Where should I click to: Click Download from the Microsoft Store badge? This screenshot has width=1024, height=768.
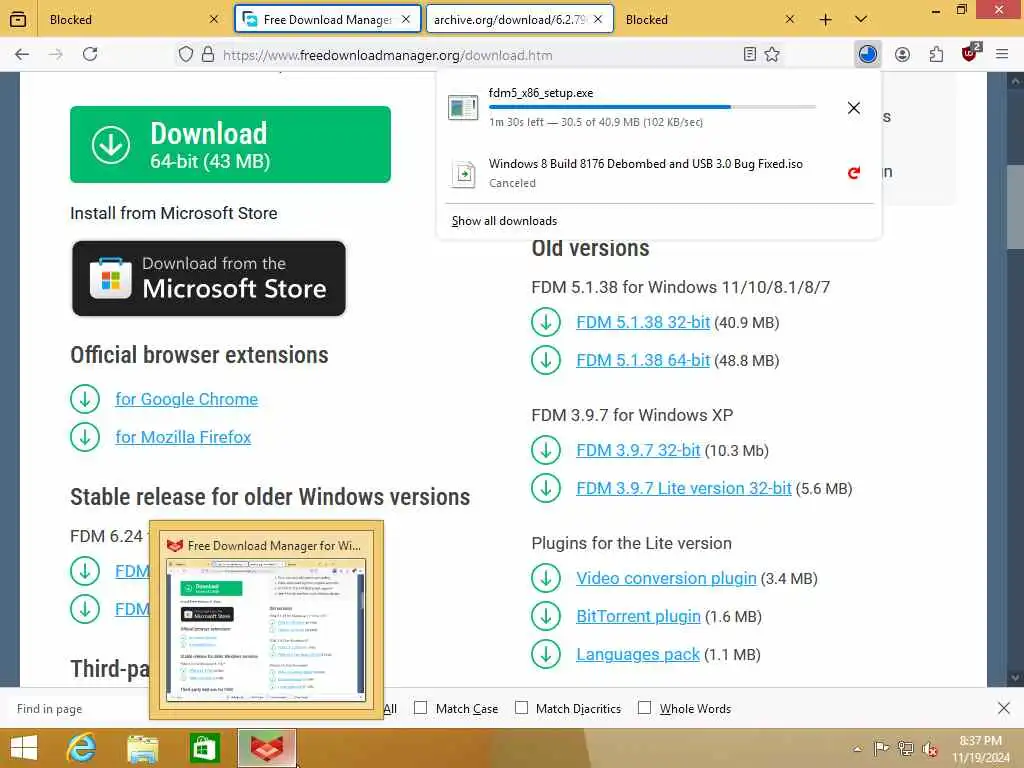coord(209,278)
